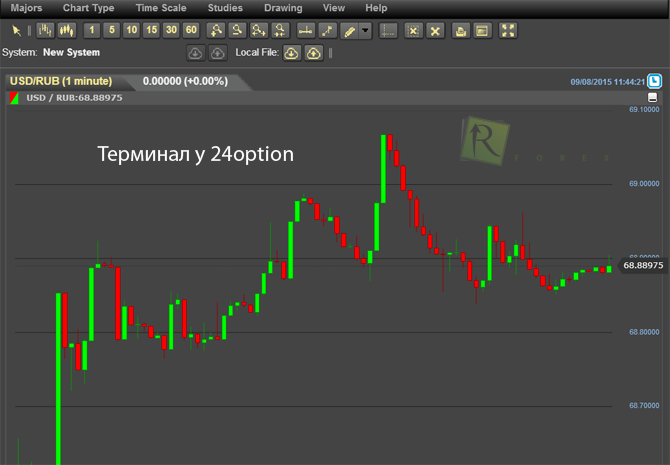Click the window layout icon
Screen dimensions: 670x465
click(x=482, y=31)
